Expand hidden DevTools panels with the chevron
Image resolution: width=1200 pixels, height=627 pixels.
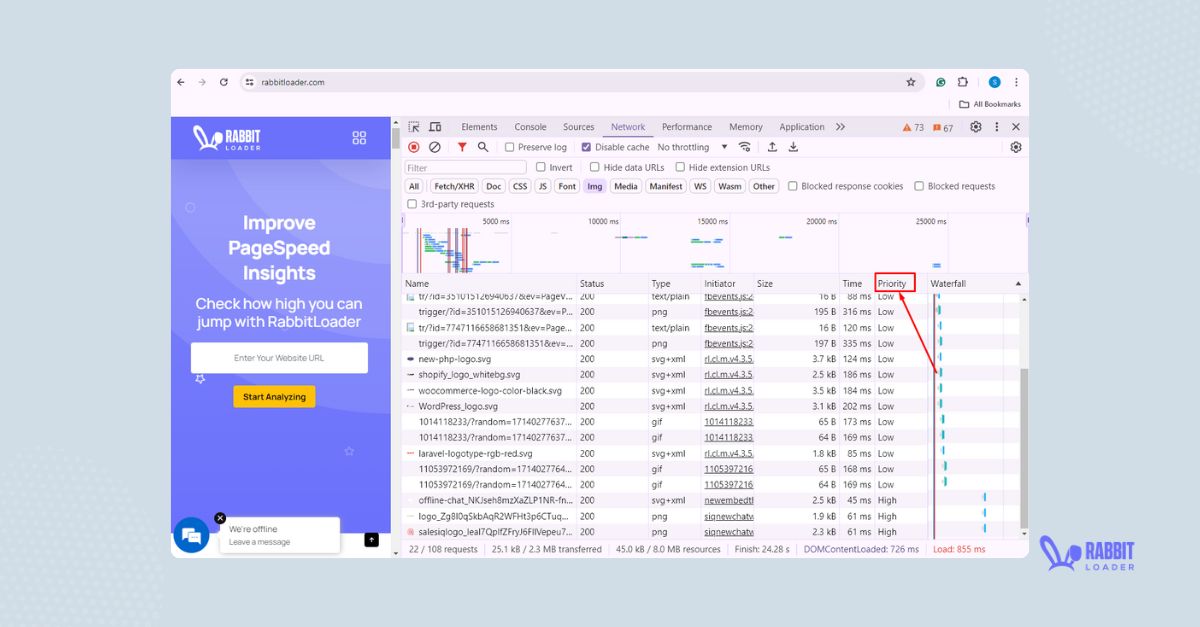click(840, 126)
